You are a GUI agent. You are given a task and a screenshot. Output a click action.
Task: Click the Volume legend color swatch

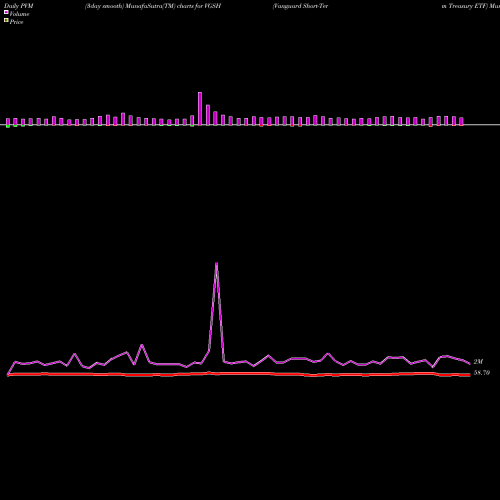6,12
